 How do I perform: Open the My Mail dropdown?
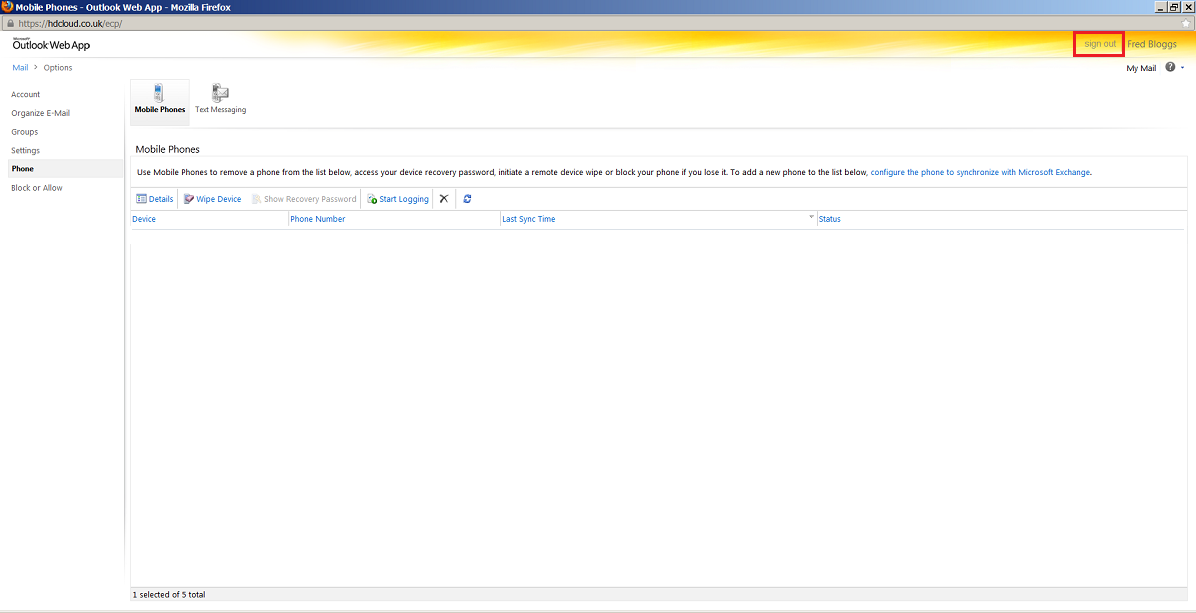1141,69
